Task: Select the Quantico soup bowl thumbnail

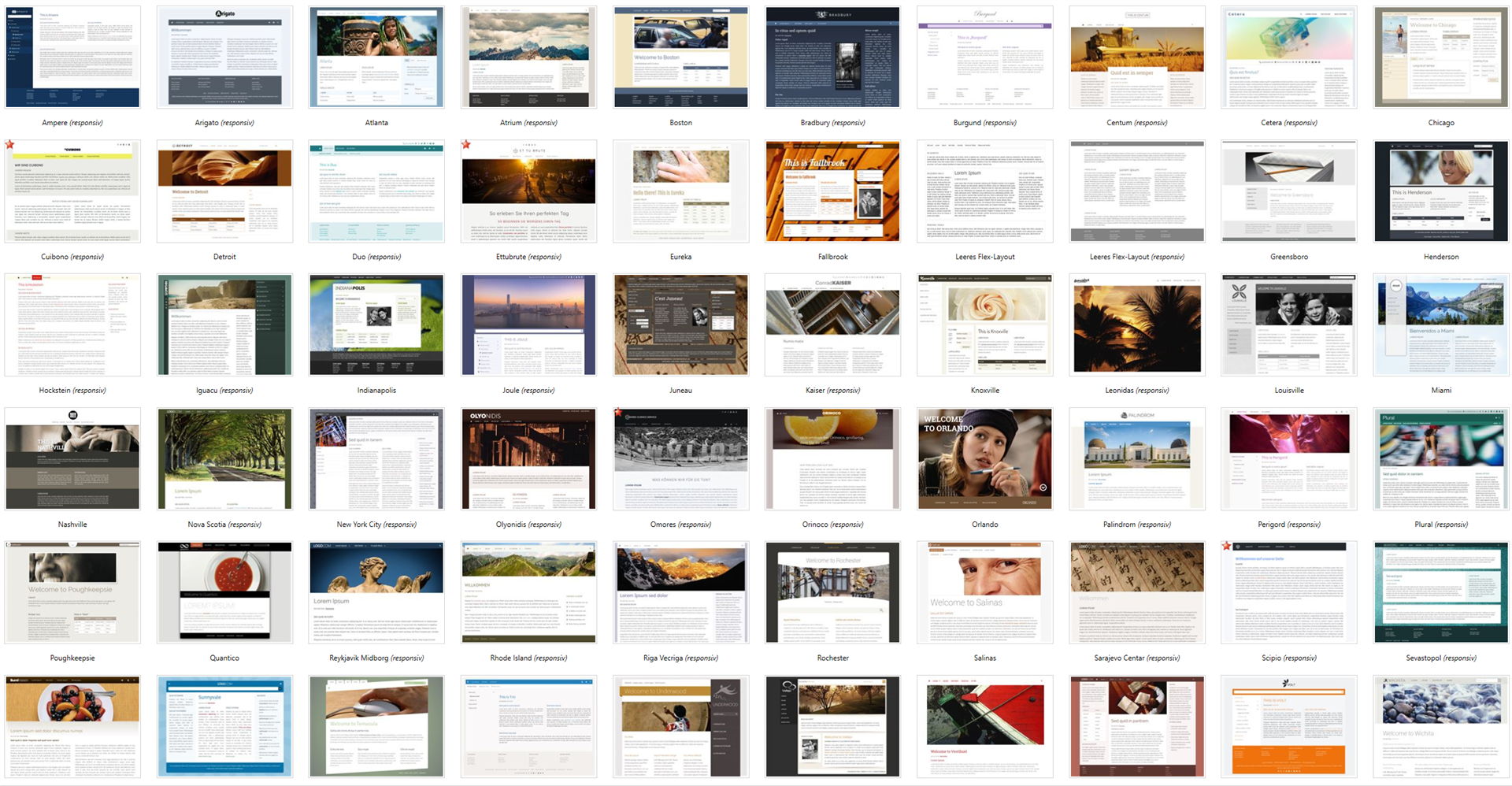Action: coord(224,592)
